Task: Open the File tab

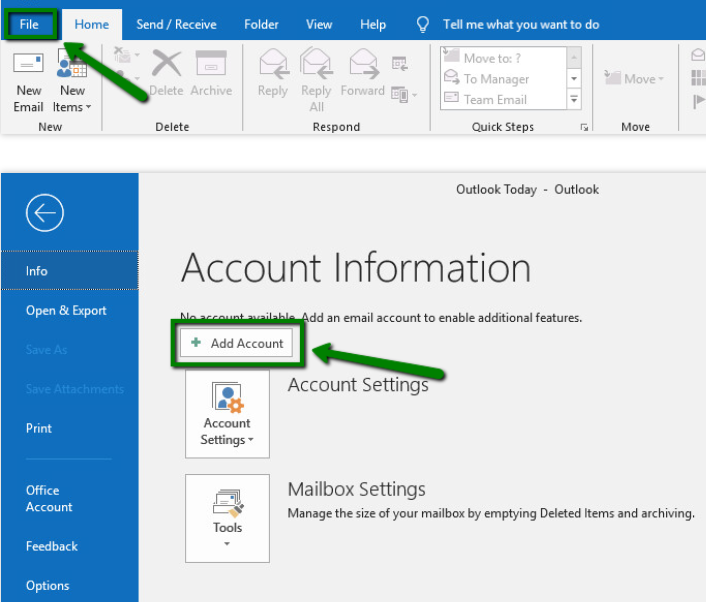Action: click(29, 24)
